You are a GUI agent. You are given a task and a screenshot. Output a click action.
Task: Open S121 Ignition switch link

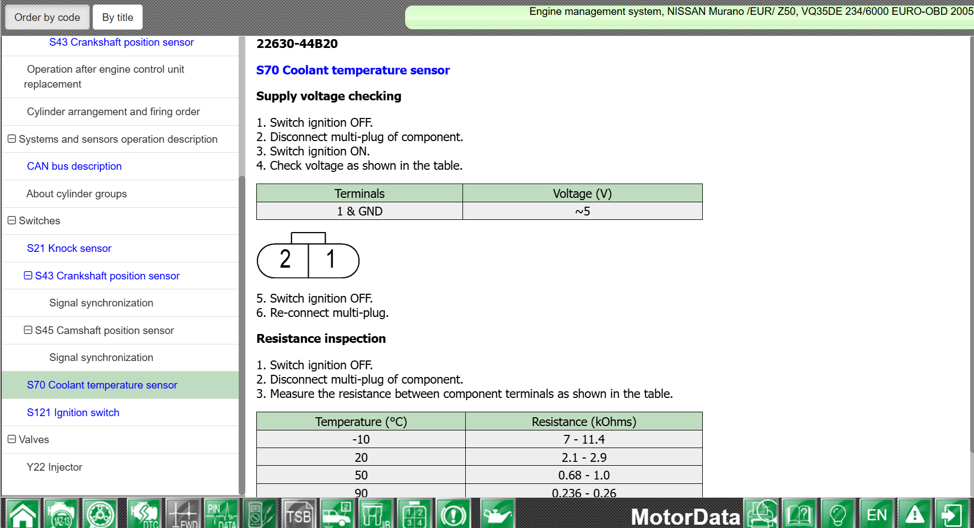click(x=73, y=412)
